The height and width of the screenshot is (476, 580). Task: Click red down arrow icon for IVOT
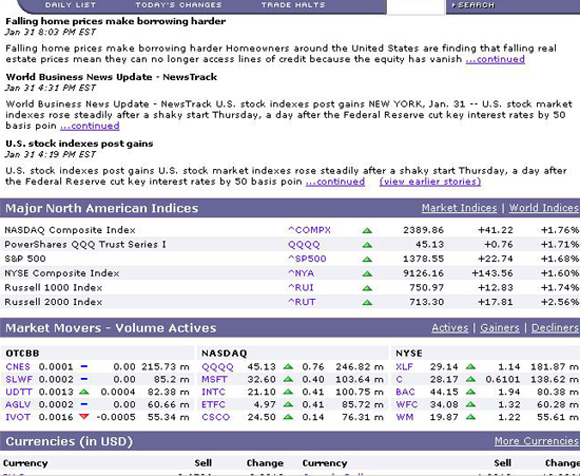pos(84,417)
